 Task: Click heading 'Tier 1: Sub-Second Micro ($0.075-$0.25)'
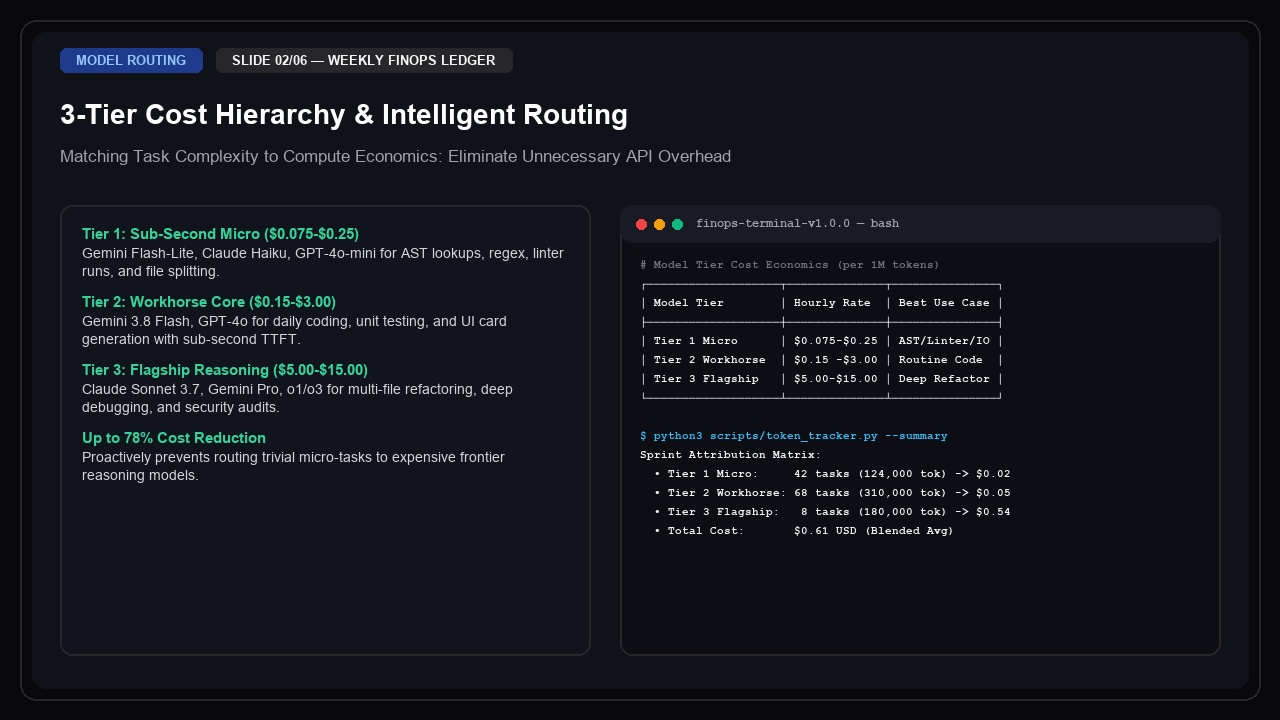tap(220, 234)
